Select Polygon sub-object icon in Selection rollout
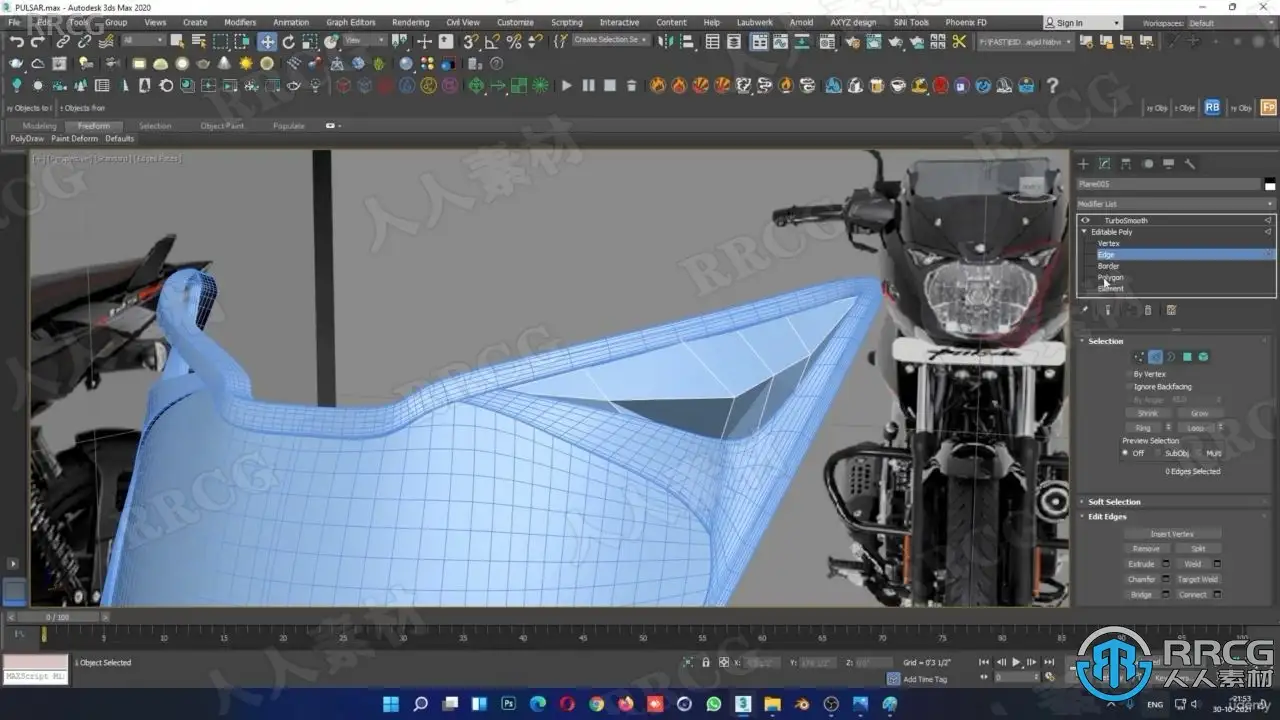1280x720 pixels. tap(1187, 357)
